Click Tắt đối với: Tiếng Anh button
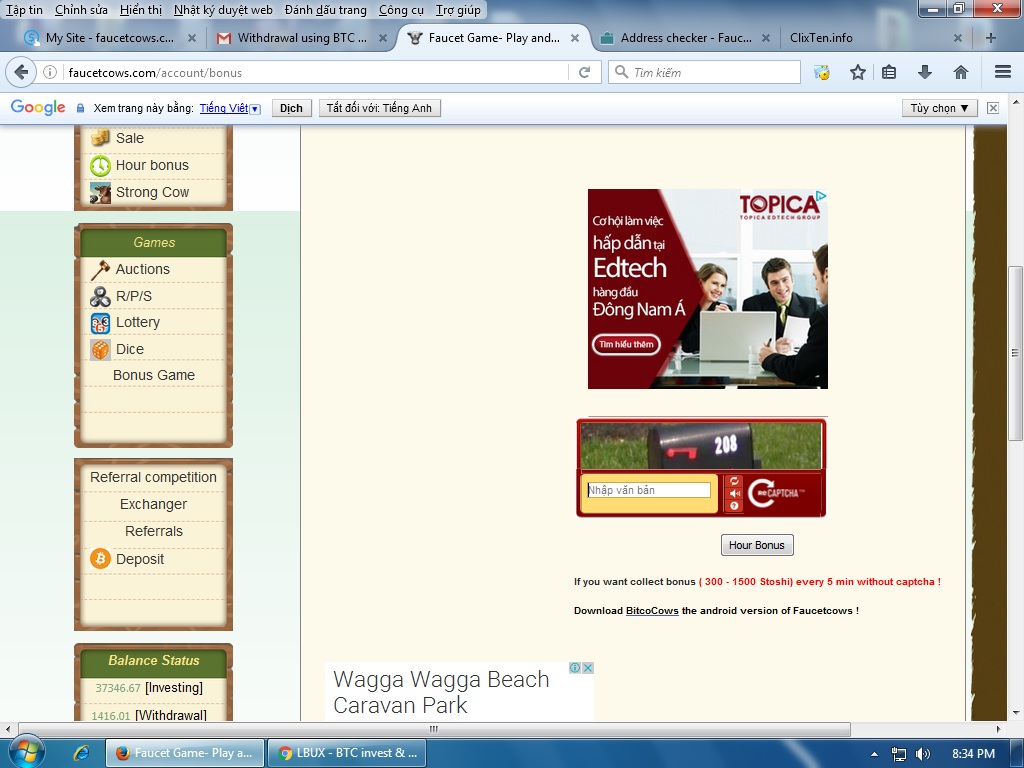This screenshot has height=768, width=1024. tap(379, 108)
